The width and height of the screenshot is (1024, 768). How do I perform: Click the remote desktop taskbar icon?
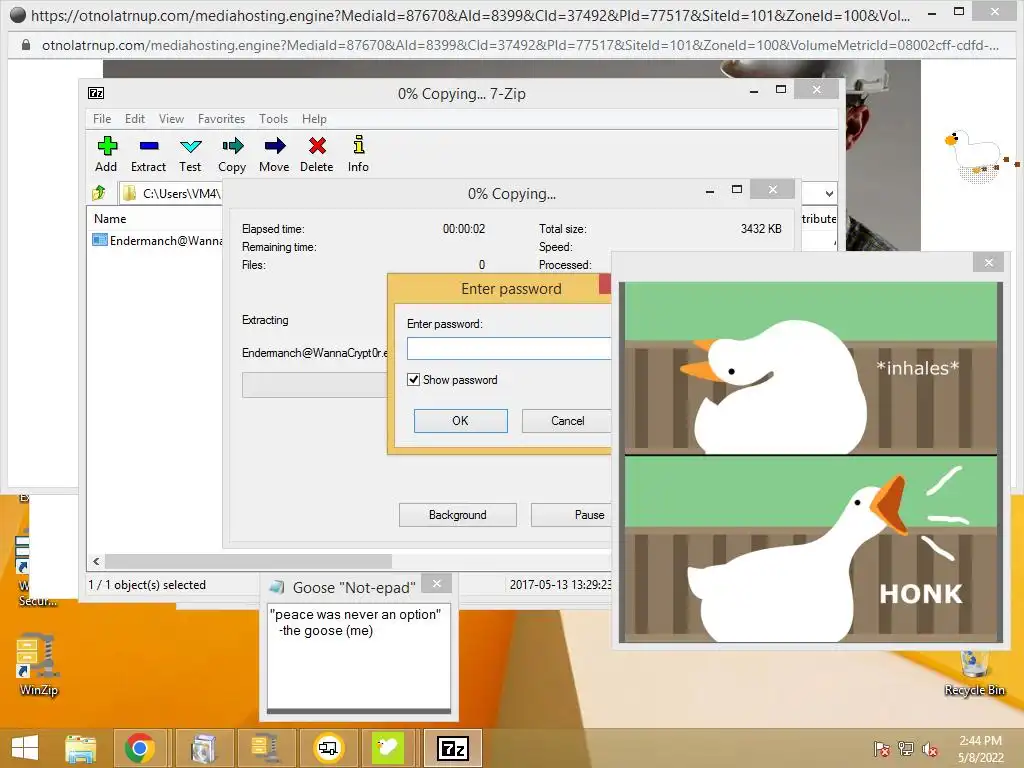tap(328, 748)
